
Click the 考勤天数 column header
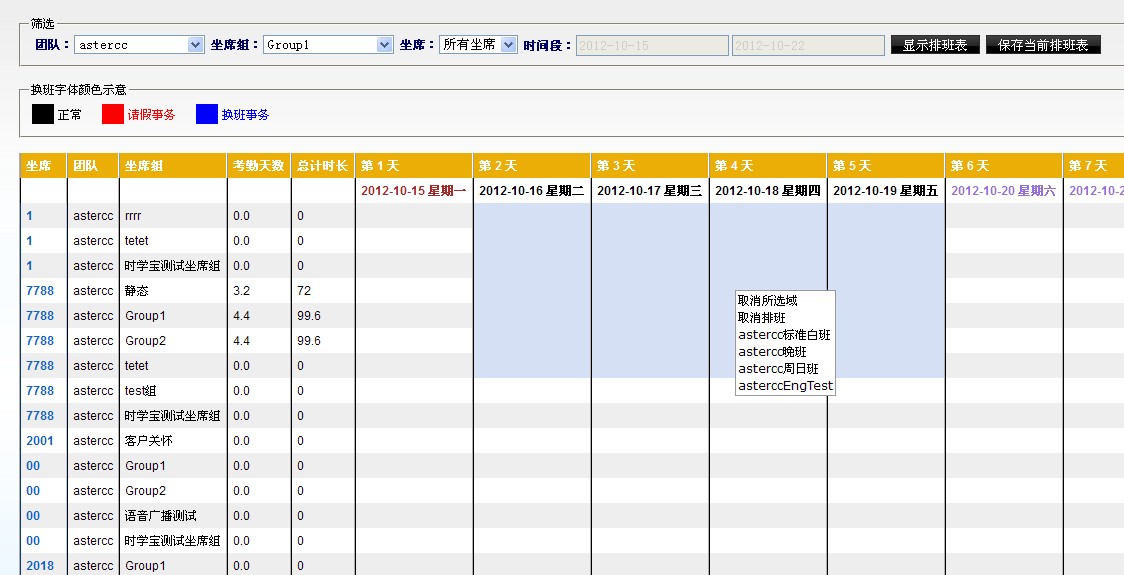click(x=259, y=166)
